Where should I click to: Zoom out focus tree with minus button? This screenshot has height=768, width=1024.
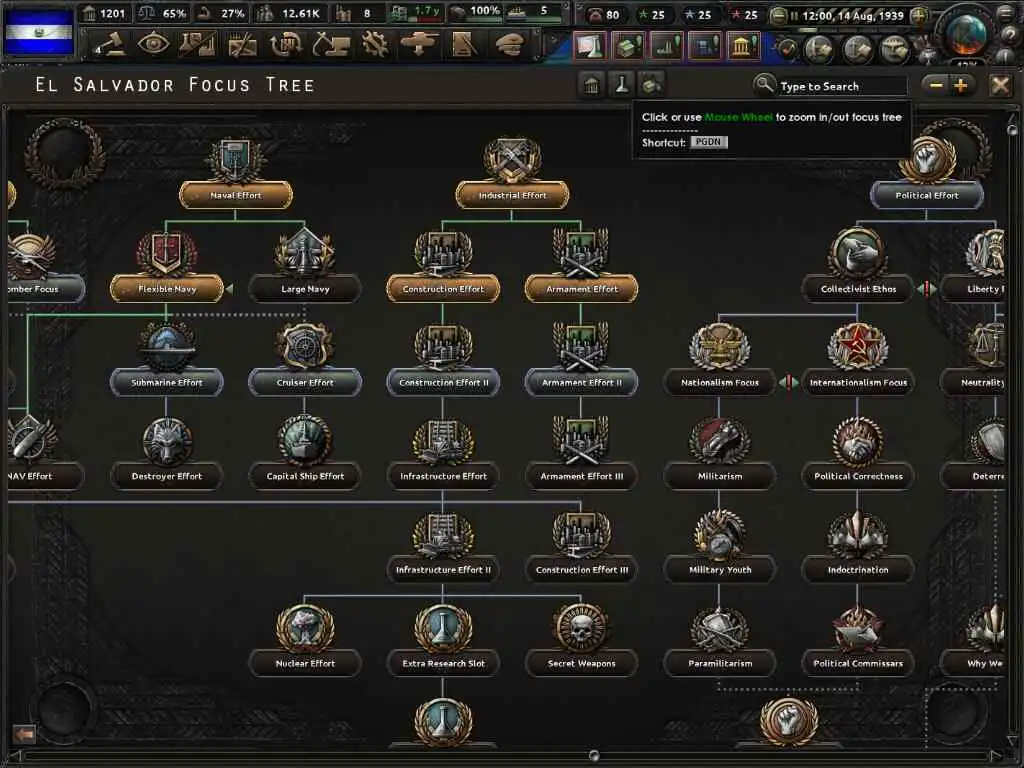click(x=936, y=86)
